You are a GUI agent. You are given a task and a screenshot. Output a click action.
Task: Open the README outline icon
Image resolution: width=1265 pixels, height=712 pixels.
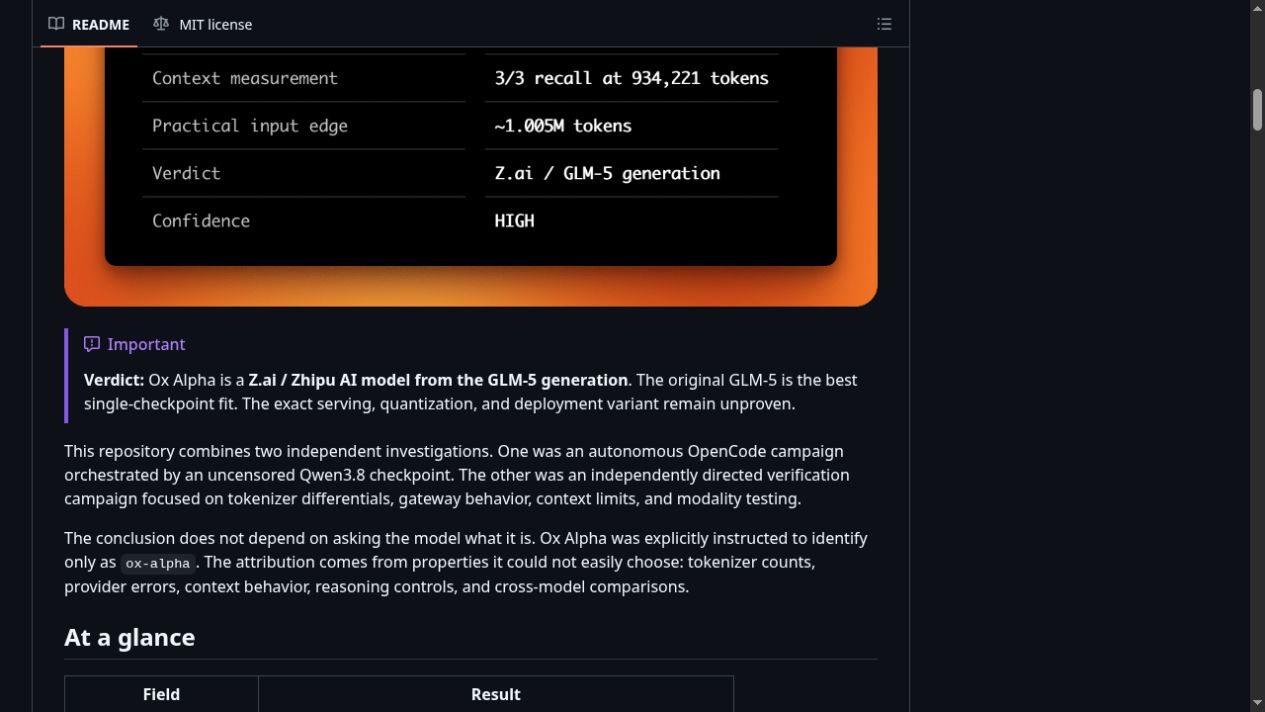tap(884, 24)
